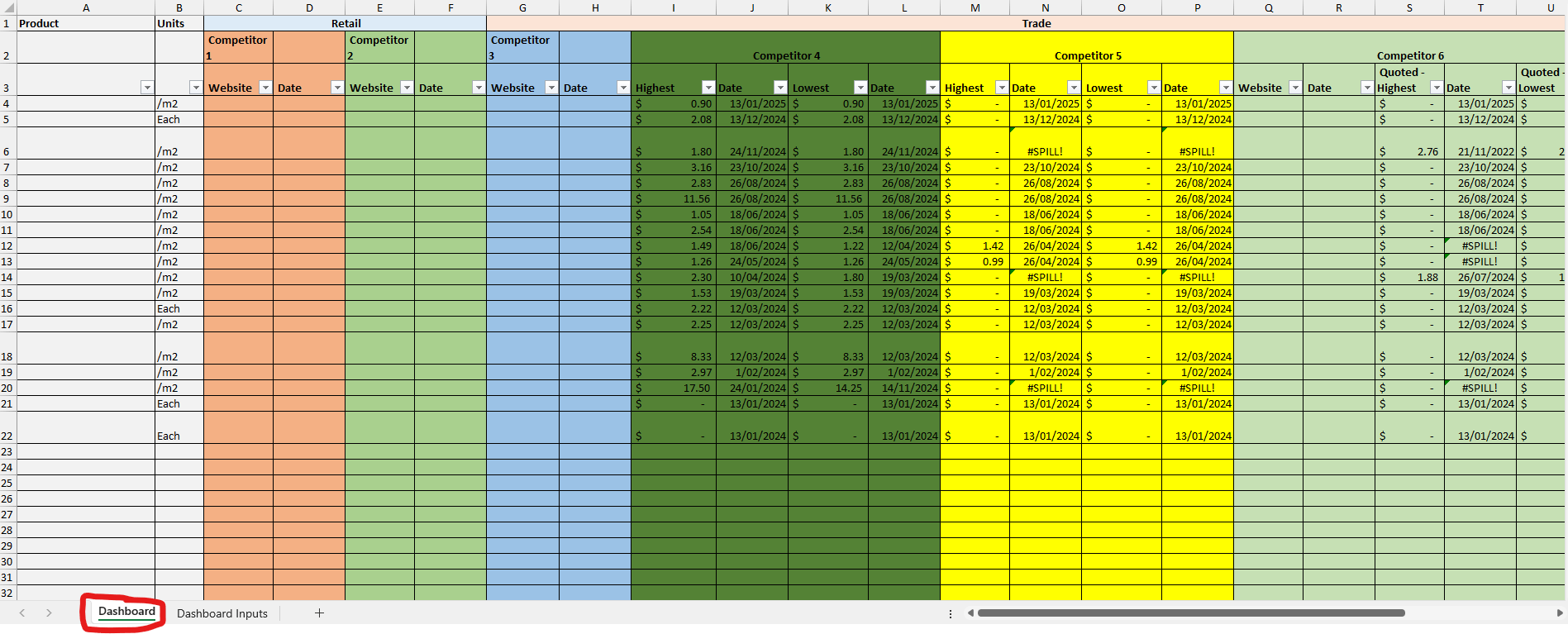Click the date cell 14/11/2024
The height and width of the screenshot is (634, 1568).
904,388
